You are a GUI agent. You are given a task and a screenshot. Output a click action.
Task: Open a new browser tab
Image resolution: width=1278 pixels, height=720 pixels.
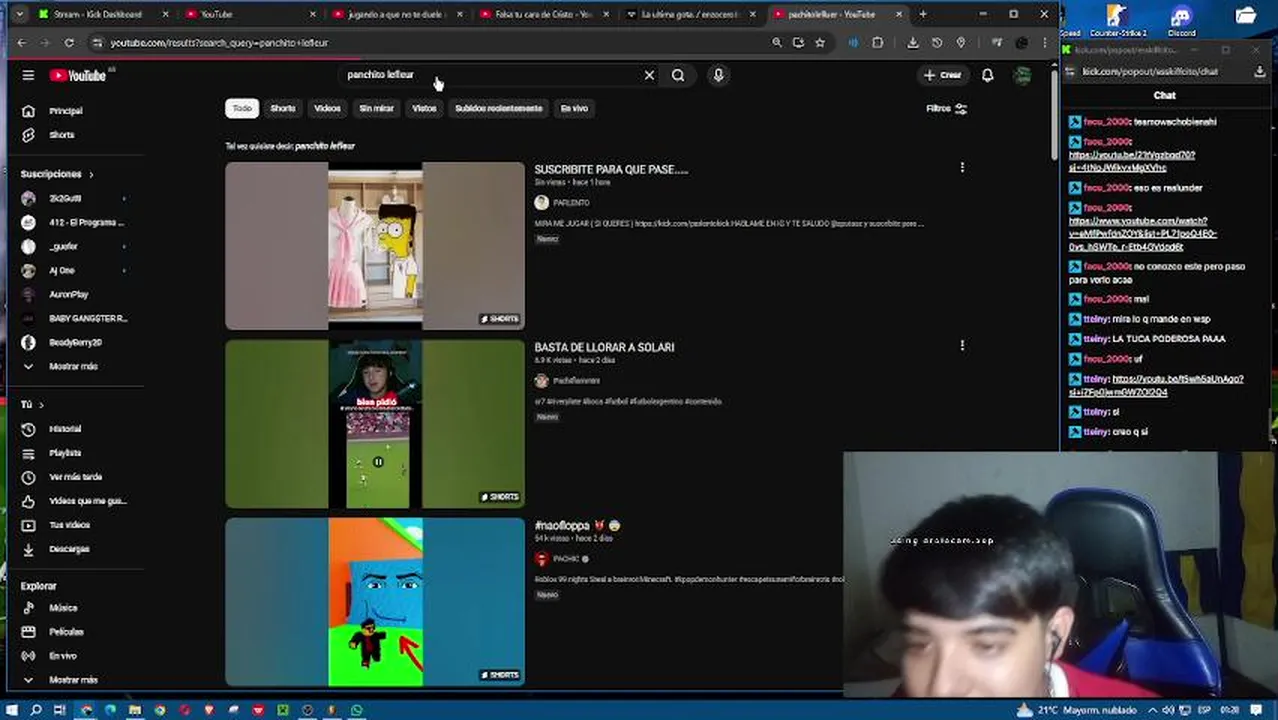point(922,14)
